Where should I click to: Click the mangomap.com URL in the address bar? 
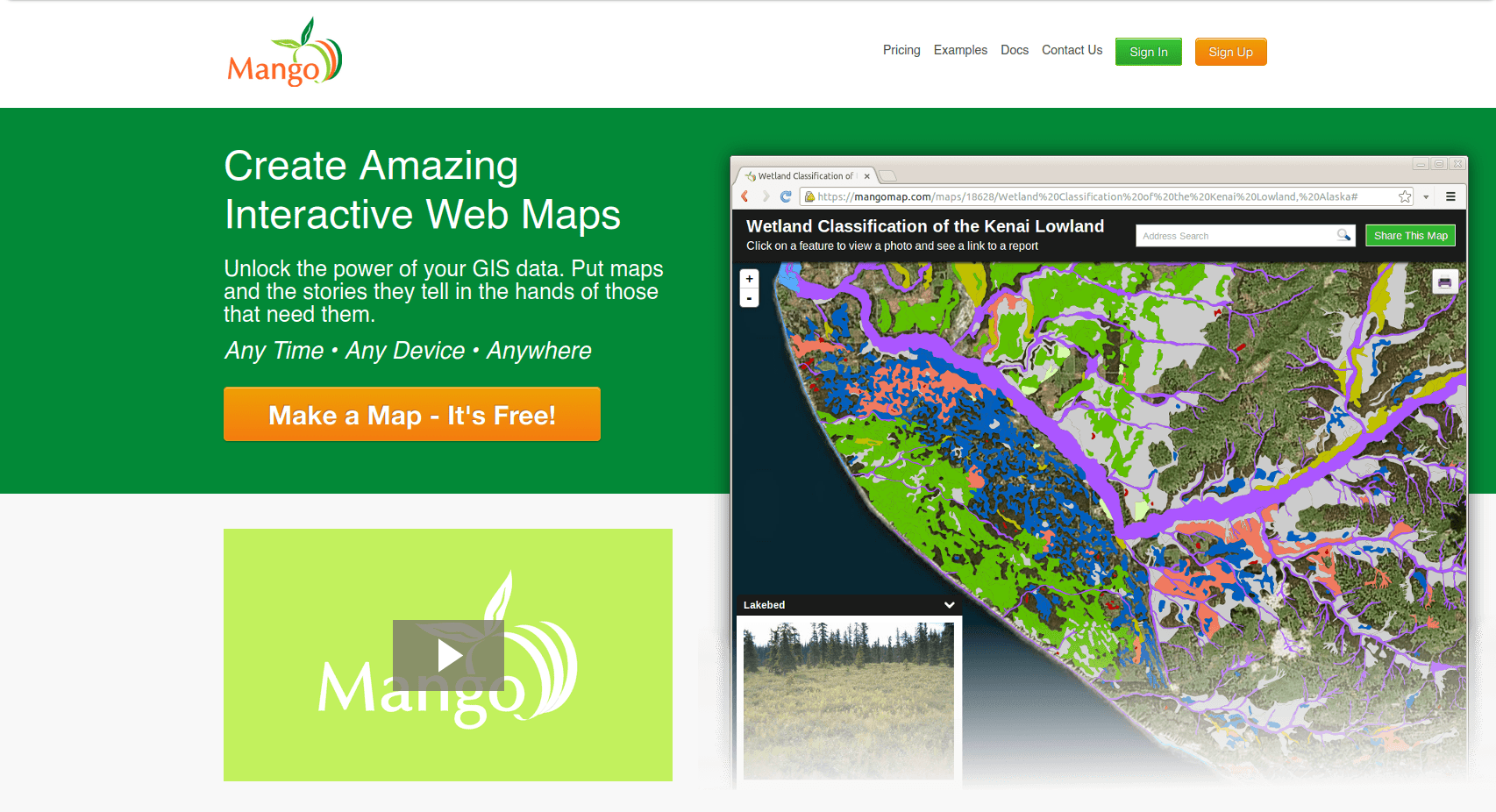[1087, 196]
